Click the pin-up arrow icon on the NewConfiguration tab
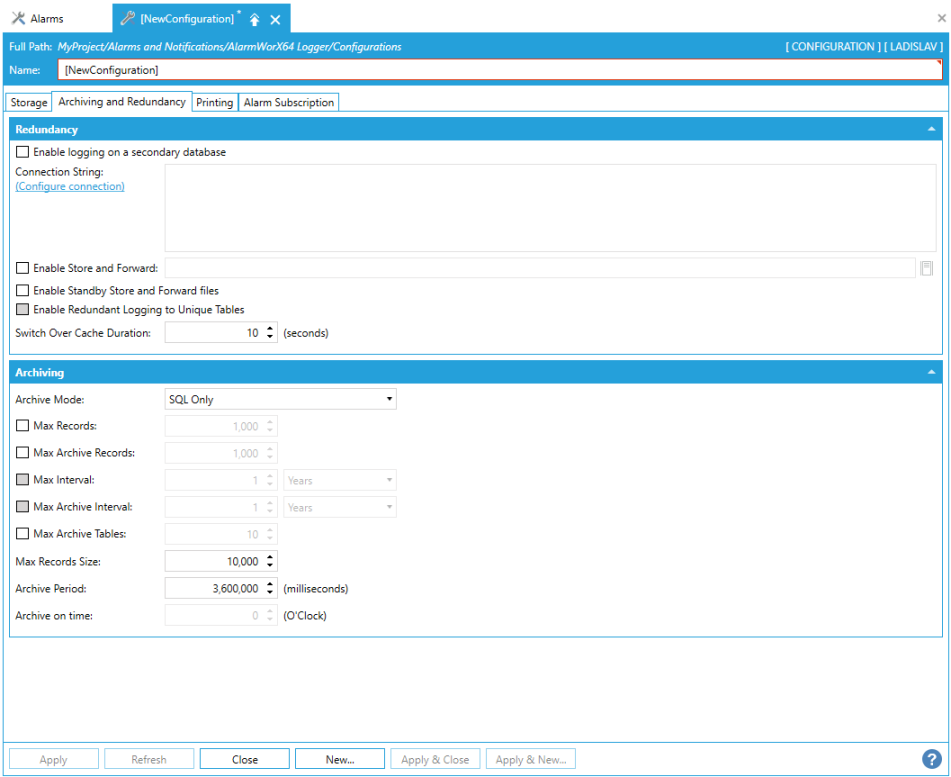951x777 pixels. pos(255,19)
